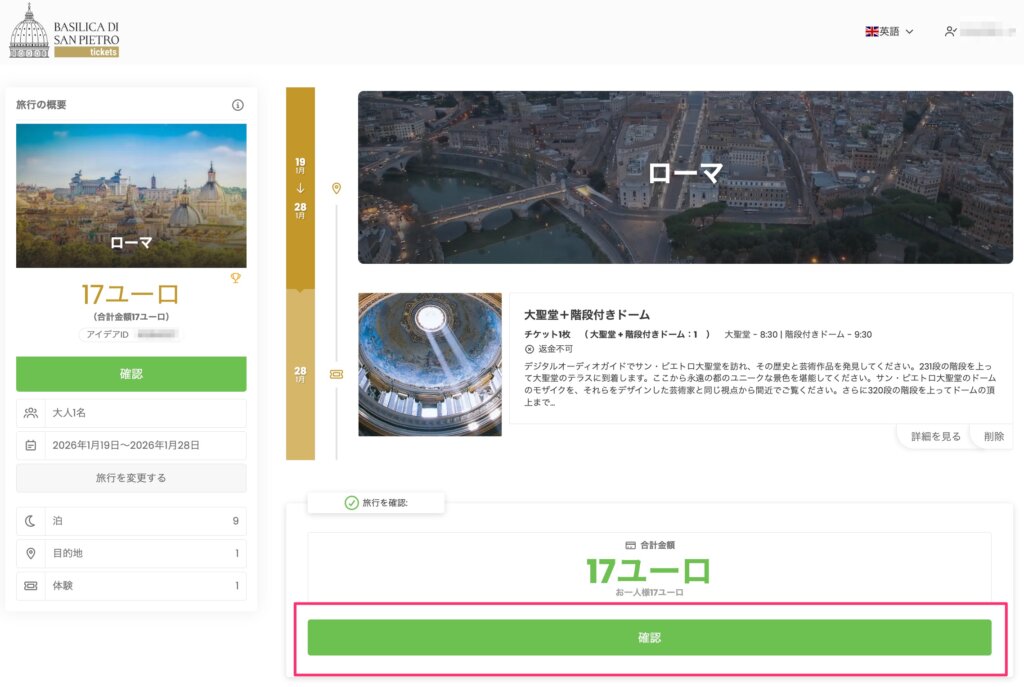This screenshot has height=687, width=1024.
Task: Click the UK flag language icon
Action: (871, 32)
